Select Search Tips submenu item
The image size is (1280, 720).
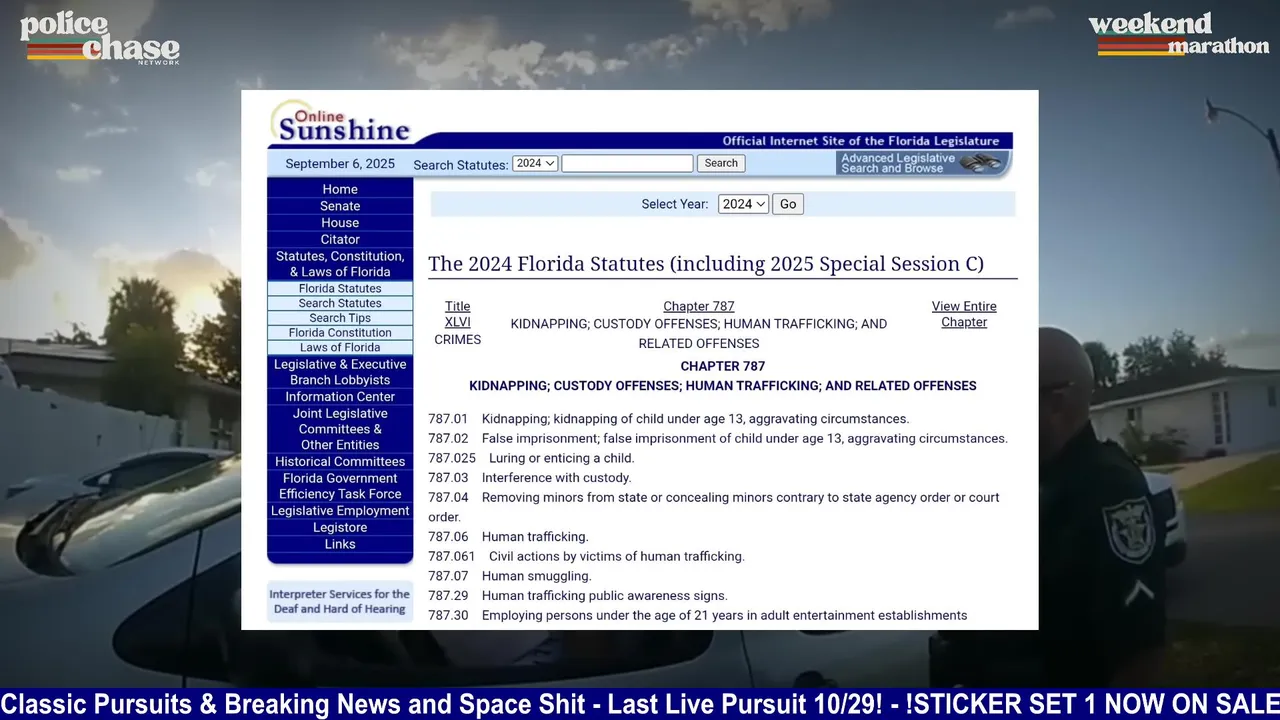click(340, 318)
